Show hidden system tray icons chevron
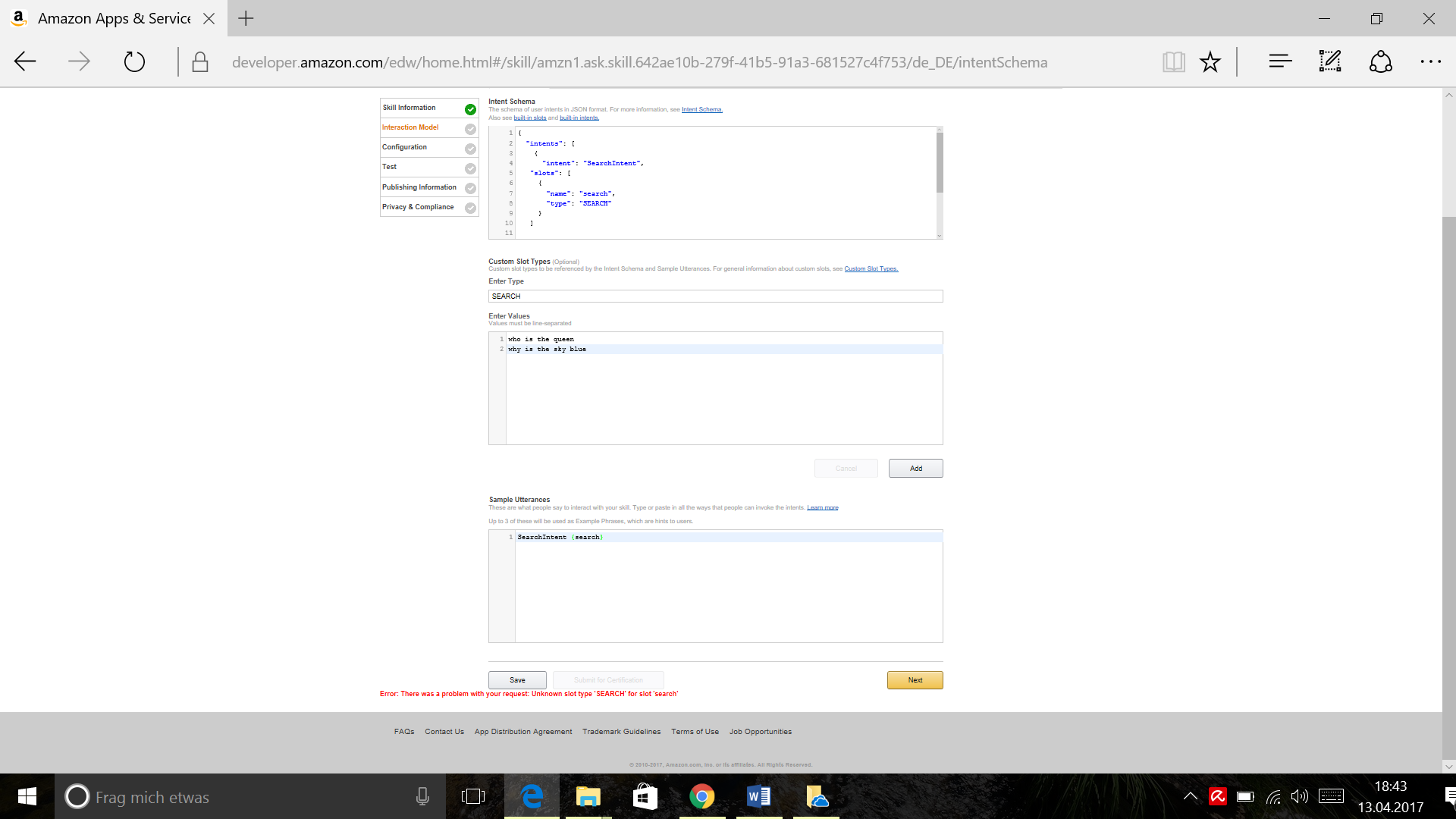The height and width of the screenshot is (819, 1456). pos(1190,796)
